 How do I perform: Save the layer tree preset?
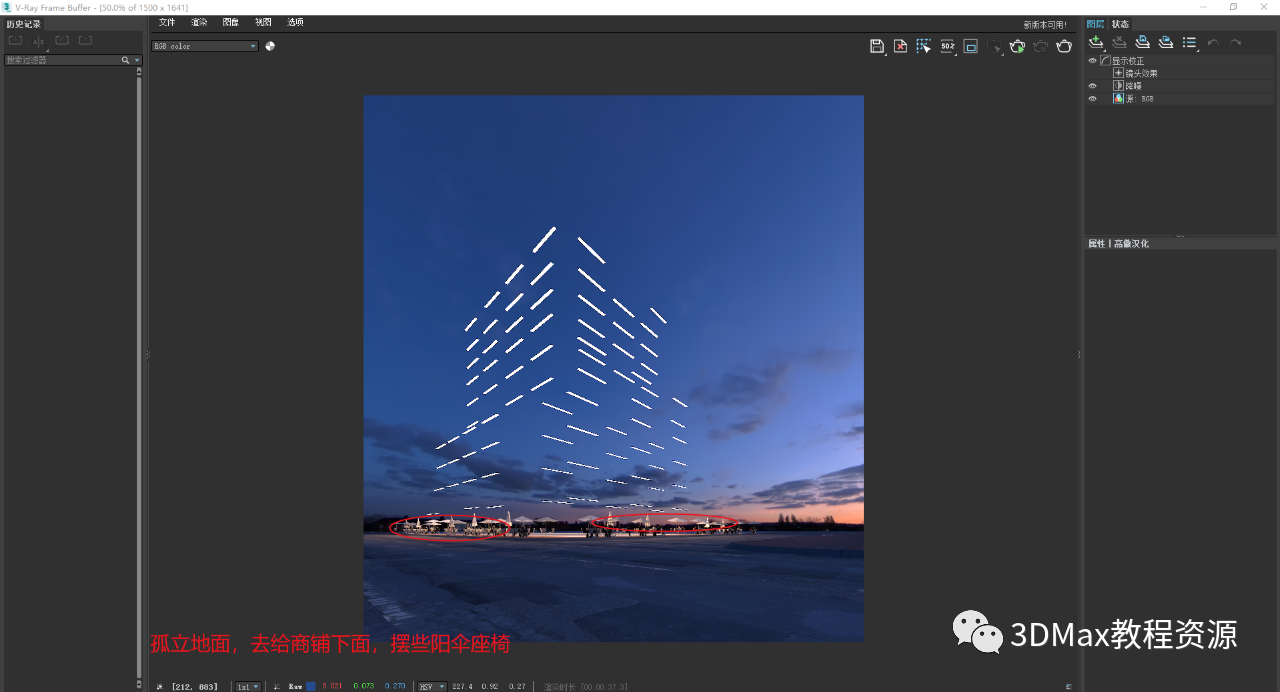1142,41
